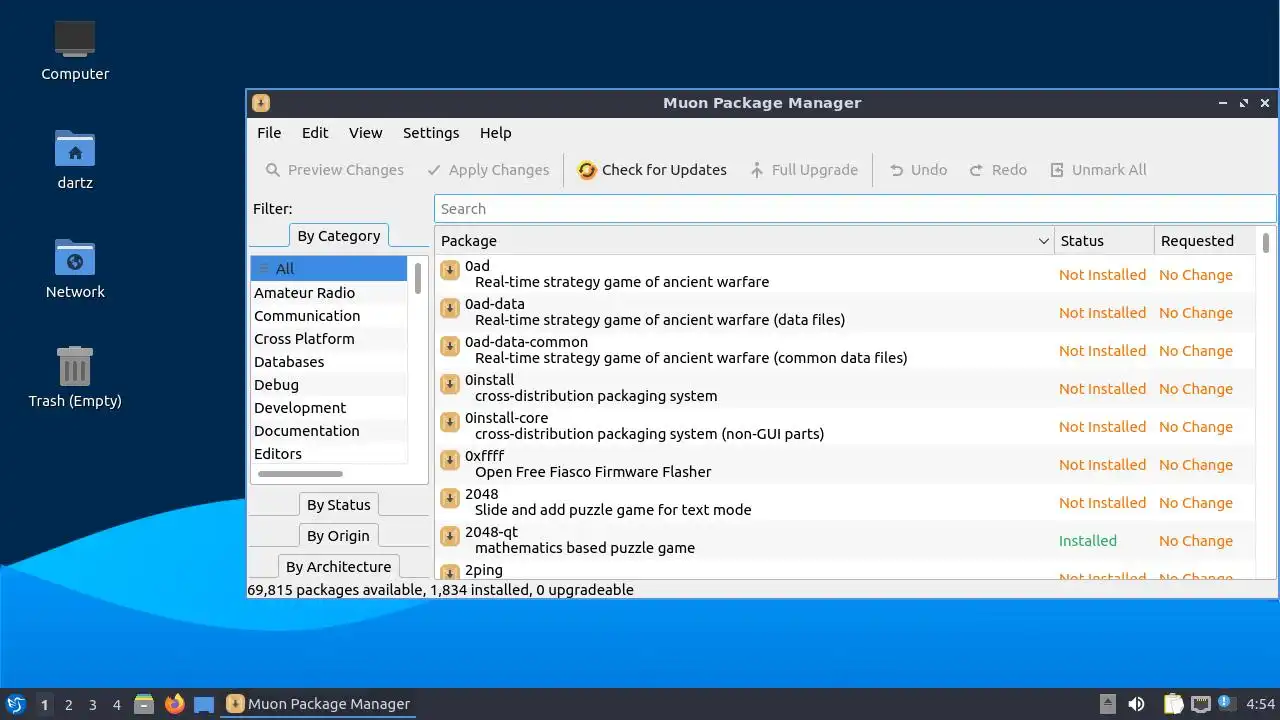Viewport: 1280px width, 720px height.
Task: Switch to the By Architecture filter tab
Action: [339, 567]
